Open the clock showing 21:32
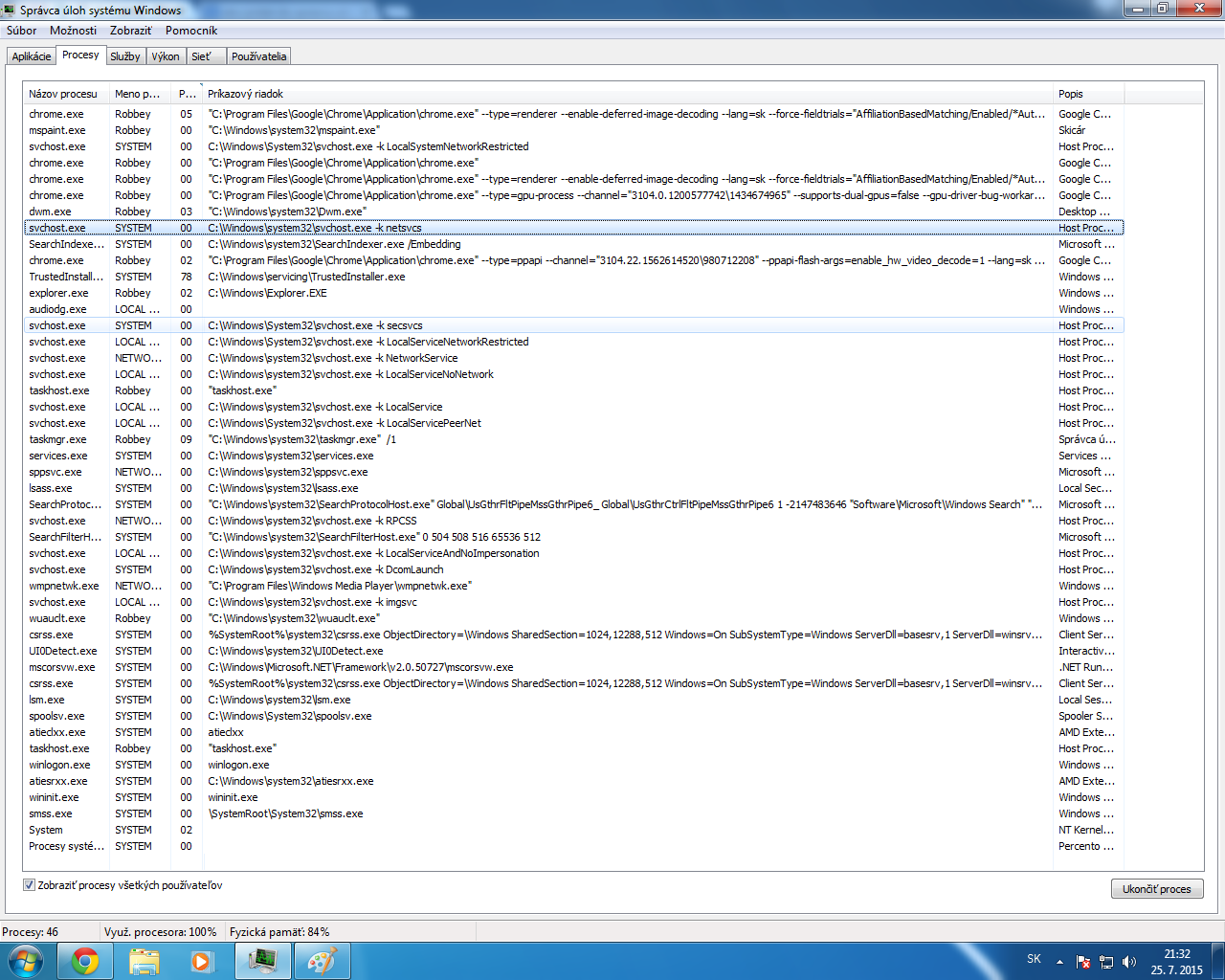This screenshot has height=980, width=1225. 1177,962
